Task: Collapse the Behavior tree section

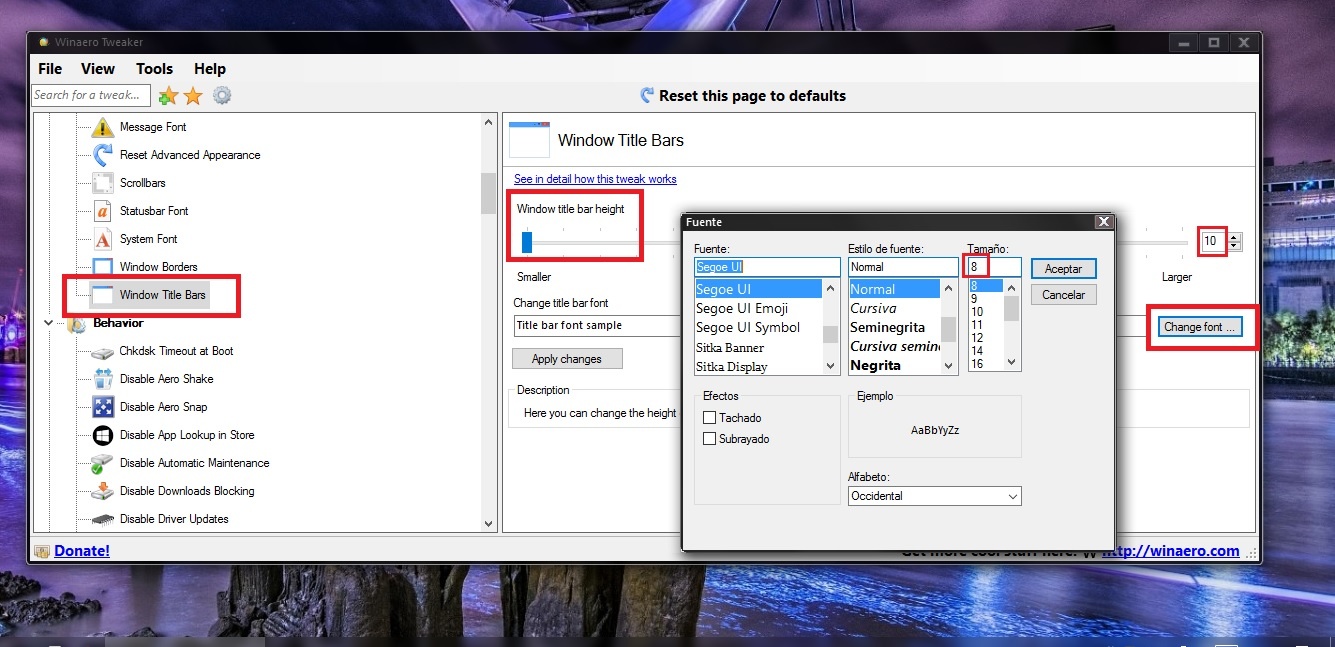Action: (49, 323)
